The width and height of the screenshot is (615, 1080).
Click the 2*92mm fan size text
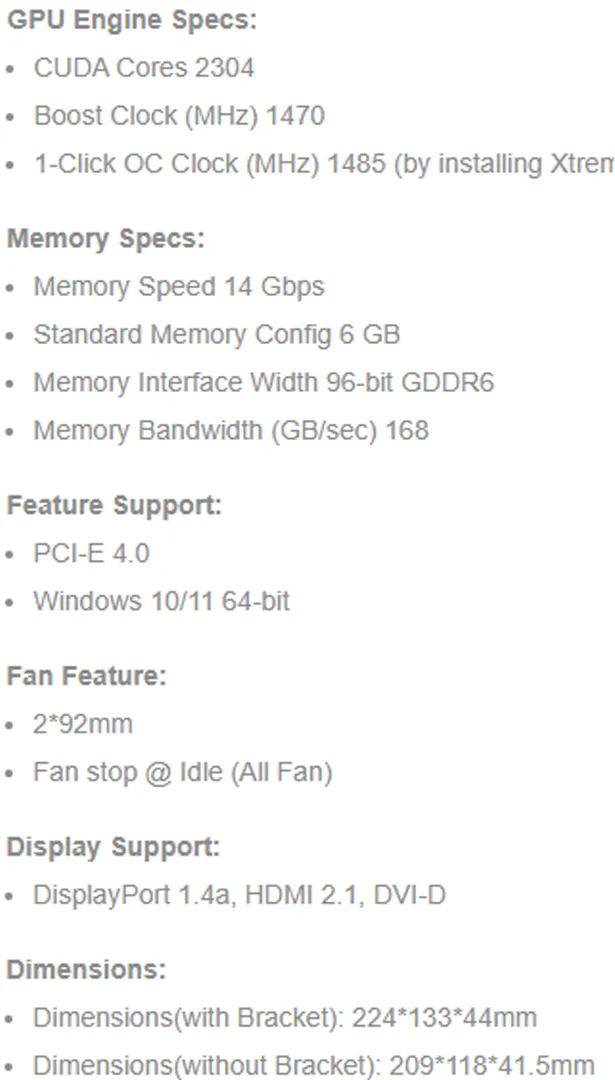[x=83, y=725]
